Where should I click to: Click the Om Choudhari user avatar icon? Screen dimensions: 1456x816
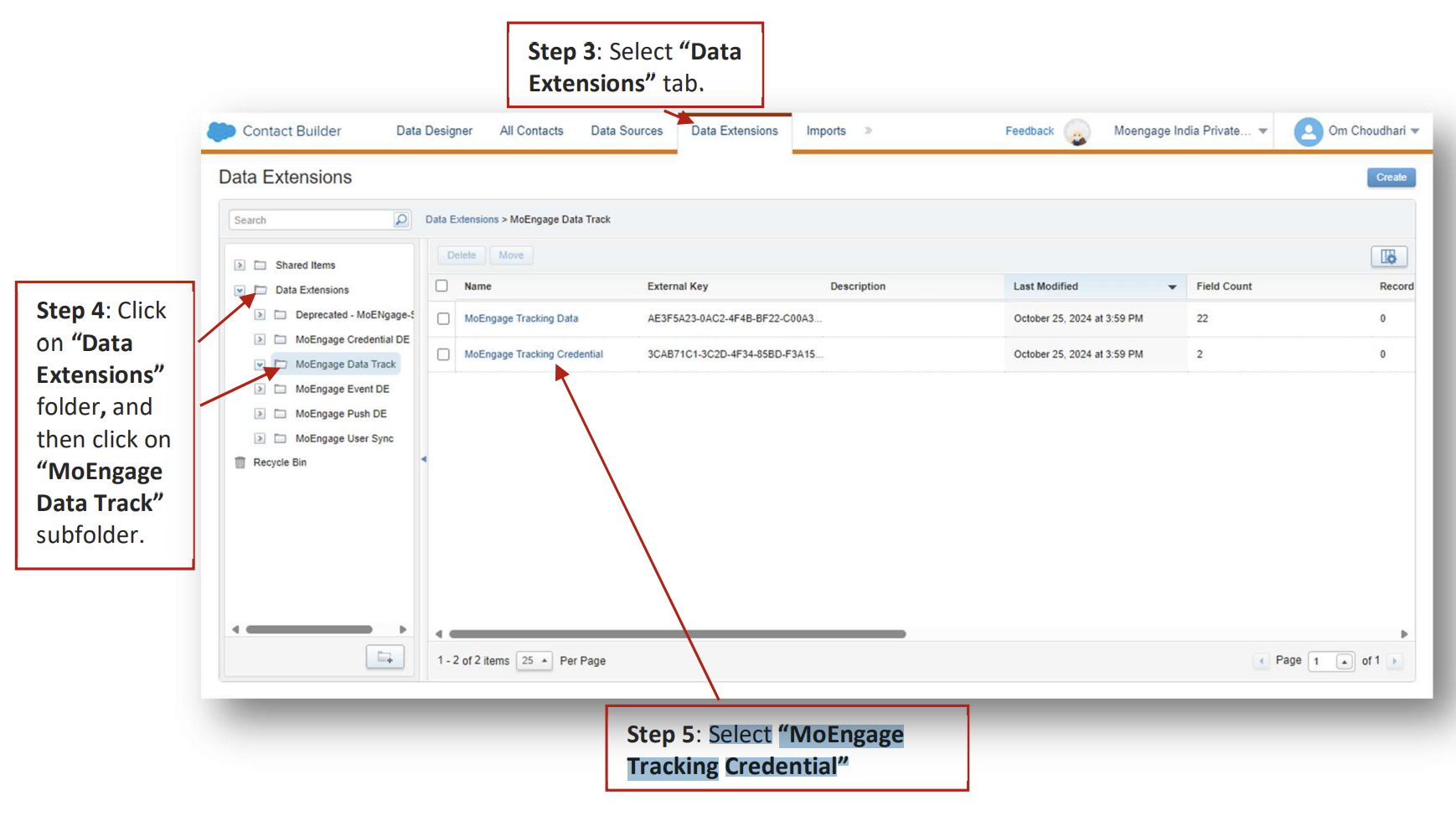point(1308,132)
